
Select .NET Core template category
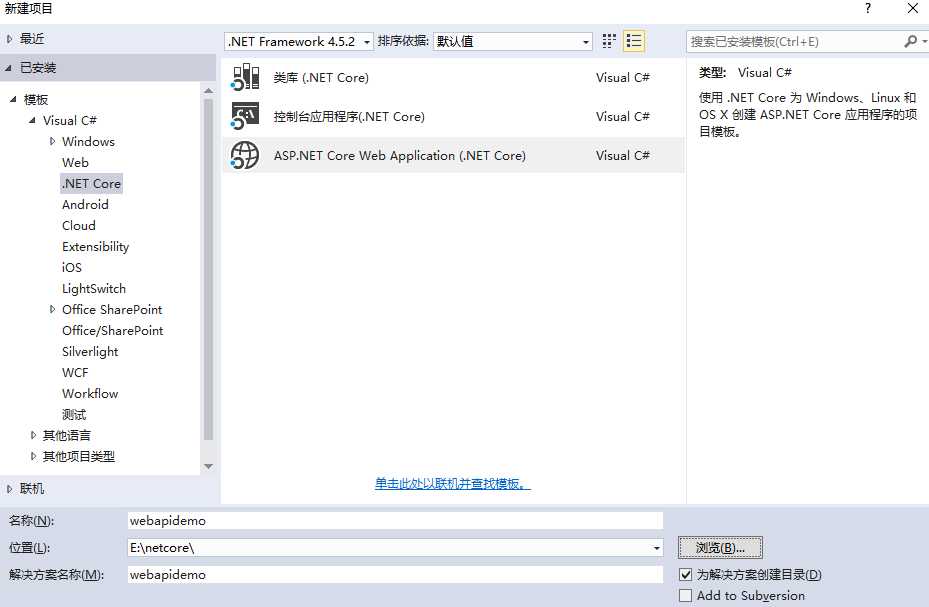tap(91, 184)
